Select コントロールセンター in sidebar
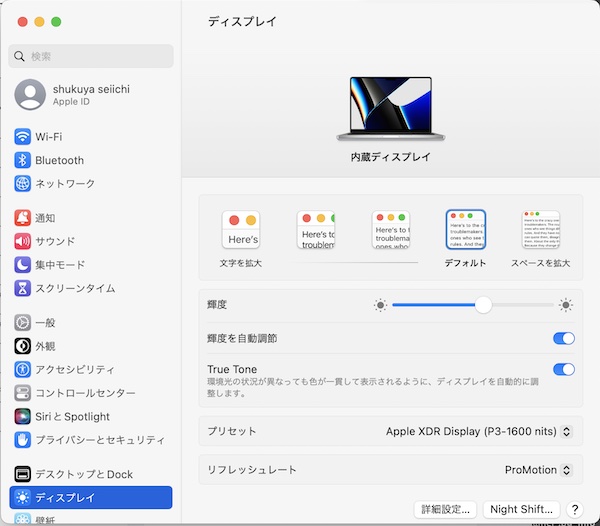The image size is (600, 526). (85, 393)
